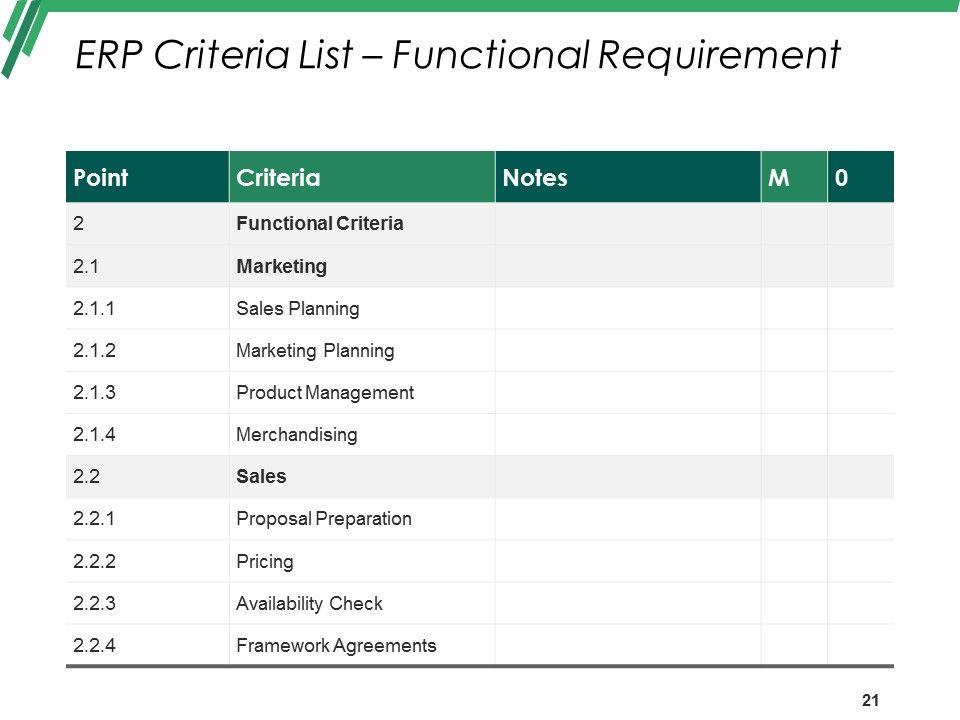
Task: Click the slide page number 21
Action: click(870, 700)
